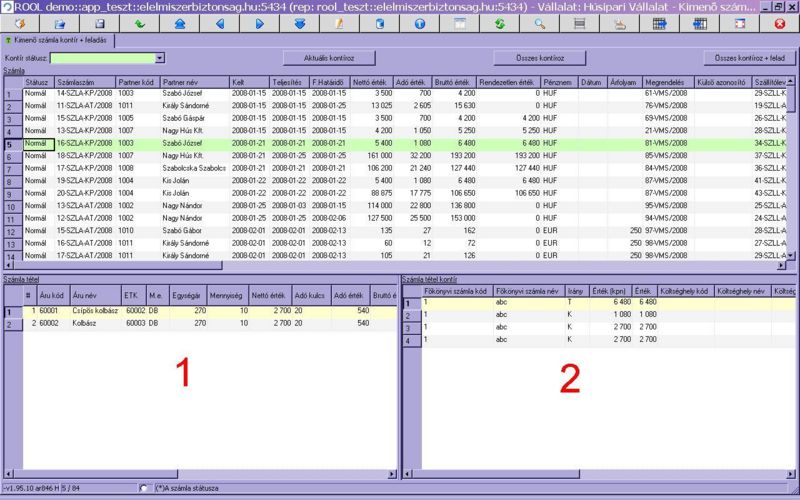Click the green refresh icon
Image resolution: width=800 pixels, height=500 pixels.
coord(499,22)
